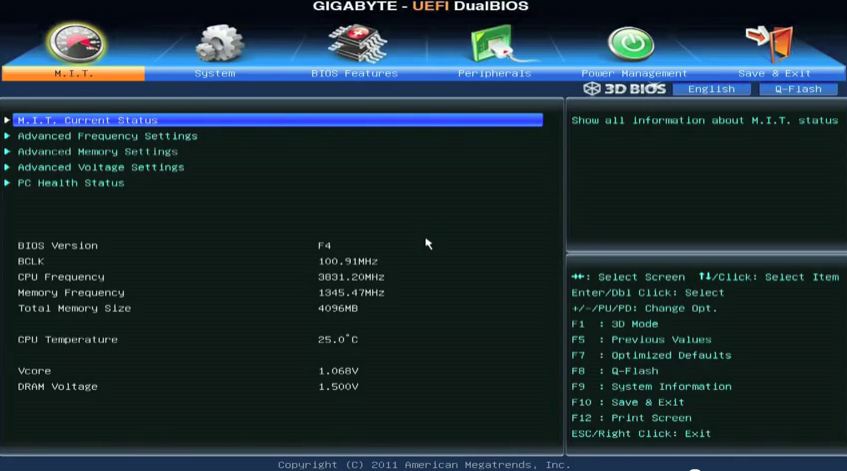The width and height of the screenshot is (847, 471).
Task: Select the BIOS Features chip icon
Action: tap(356, 42)
